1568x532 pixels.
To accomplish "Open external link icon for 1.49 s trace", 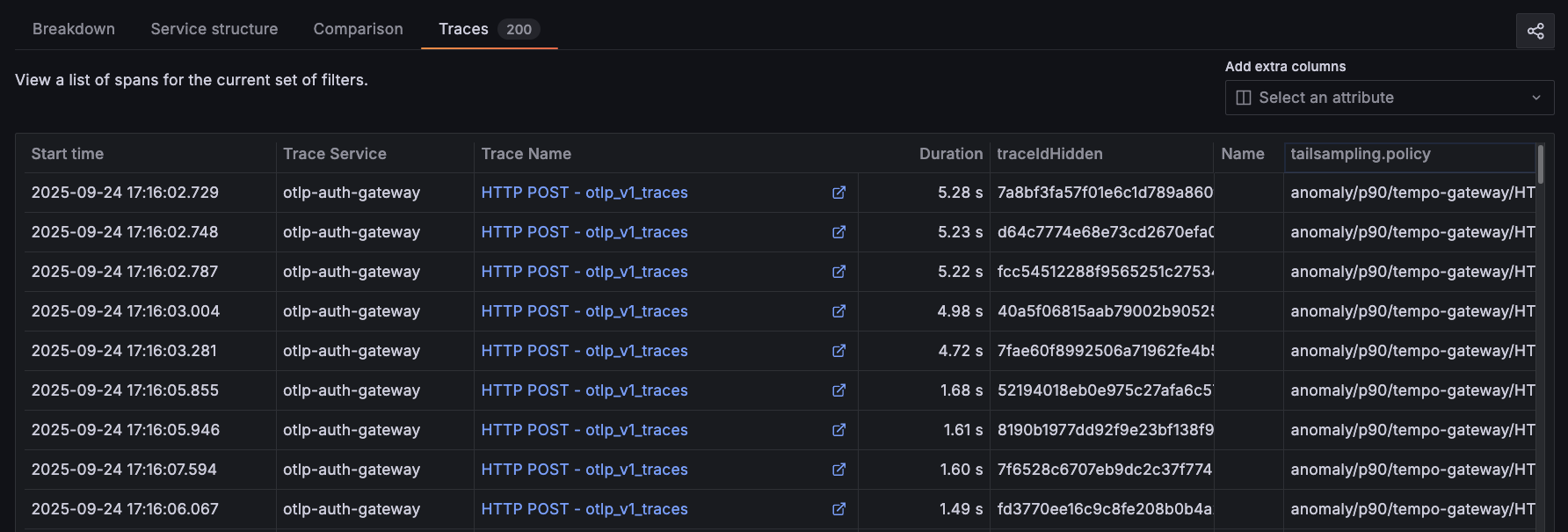I will click(838, 509).
